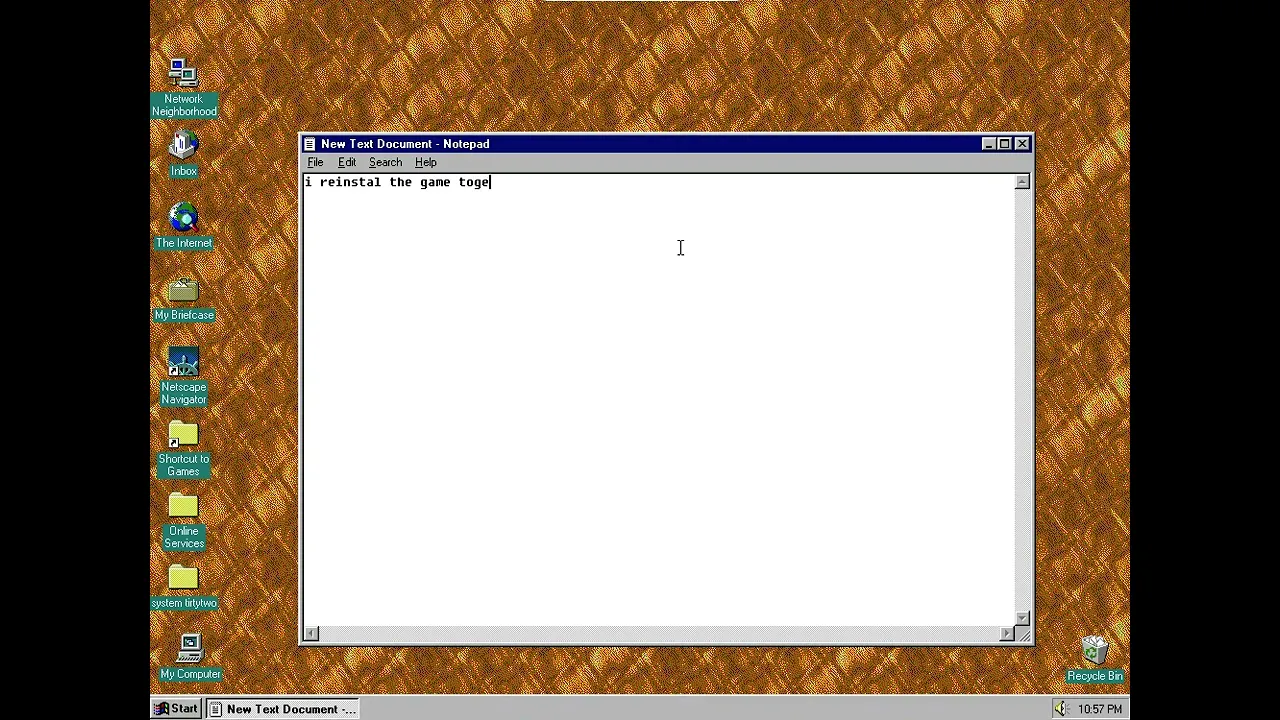
Task: Select the Shortcut to Games folder
Action: pyautogui.click(x=183, y=436)
